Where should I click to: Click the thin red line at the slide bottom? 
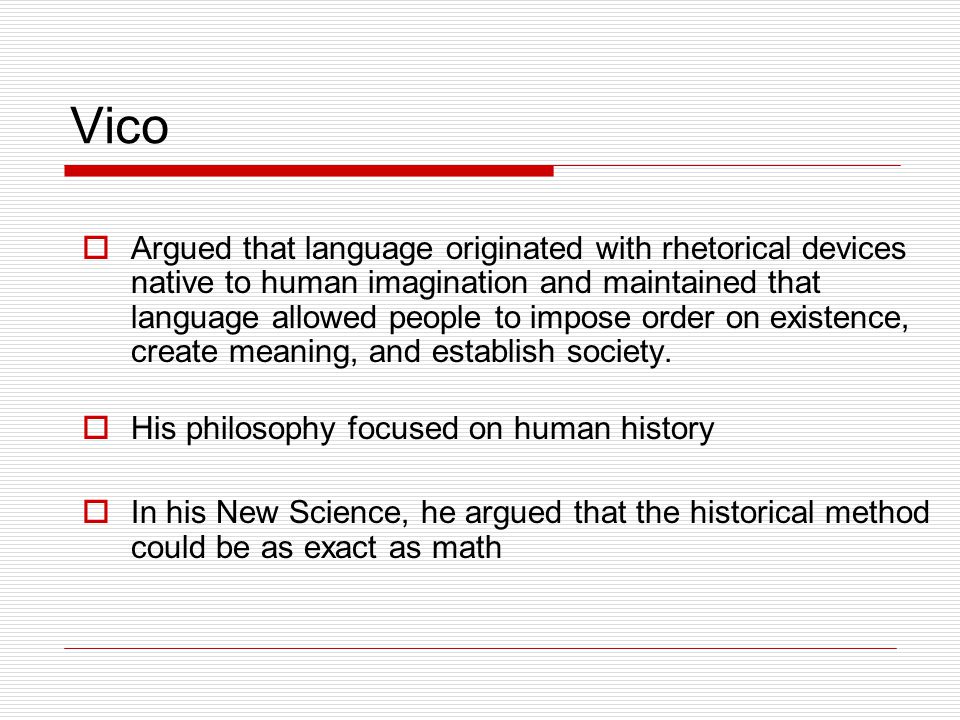481,648
